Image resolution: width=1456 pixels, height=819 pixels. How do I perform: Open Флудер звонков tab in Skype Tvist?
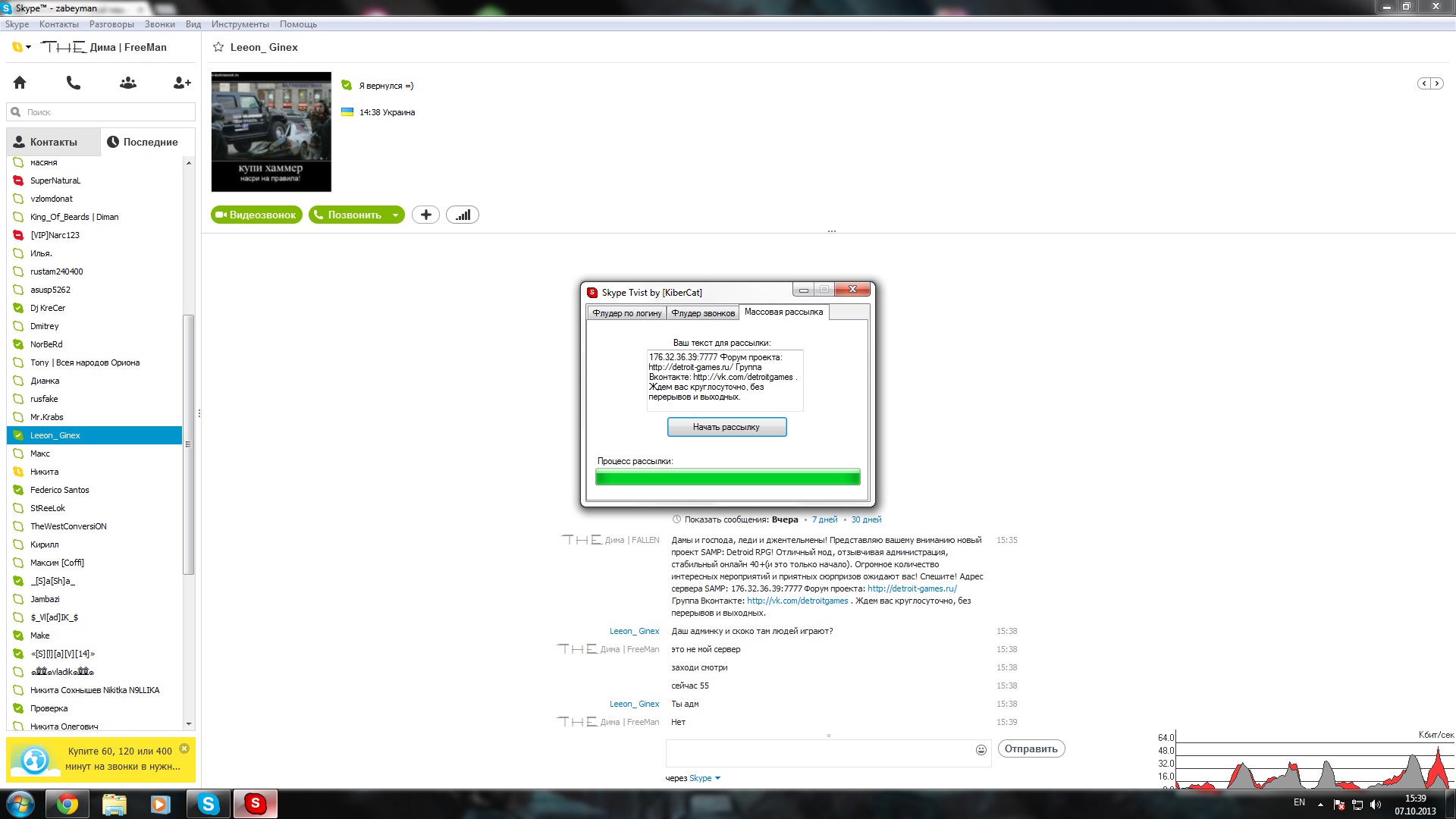[x=703, y=313]
